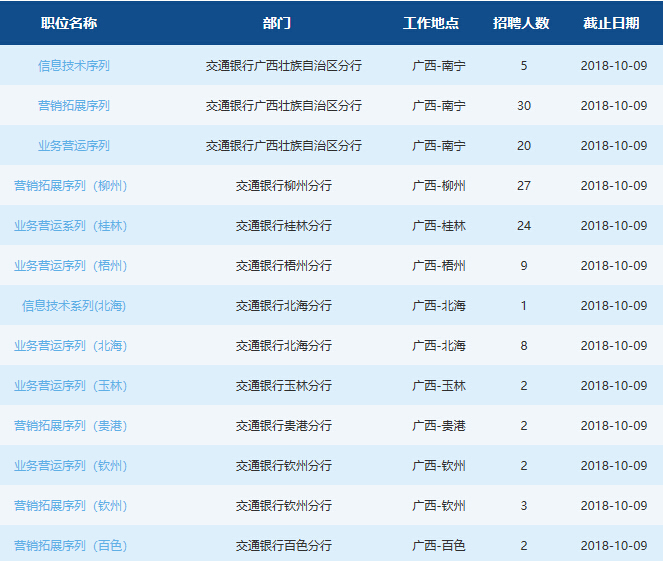663x561 pixels.
Task: Open 业务营运序列（梧州） job link
Action: click(x=71, y=265)
